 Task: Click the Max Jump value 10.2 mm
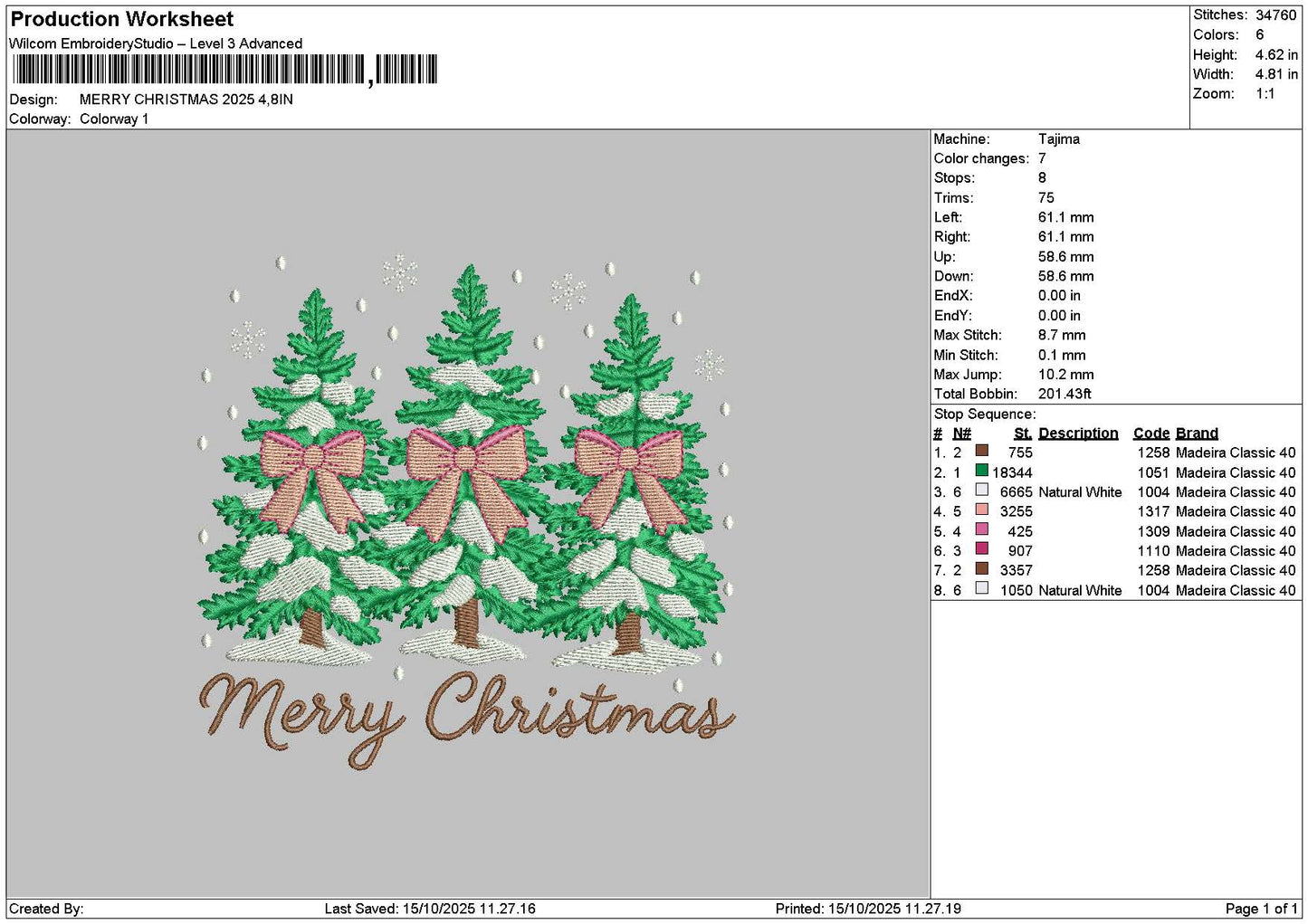coord(1066,375)
